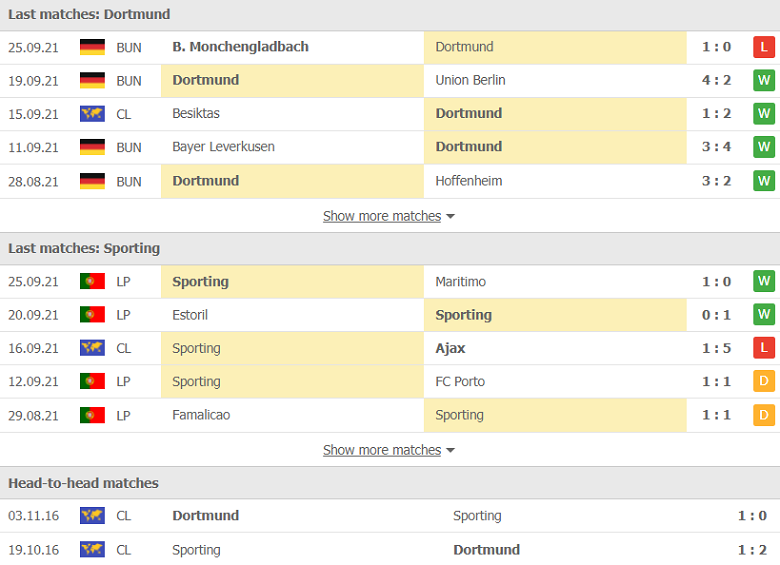
Task: Click Portugal flag in FC Porto row
Action: point(92,381)
